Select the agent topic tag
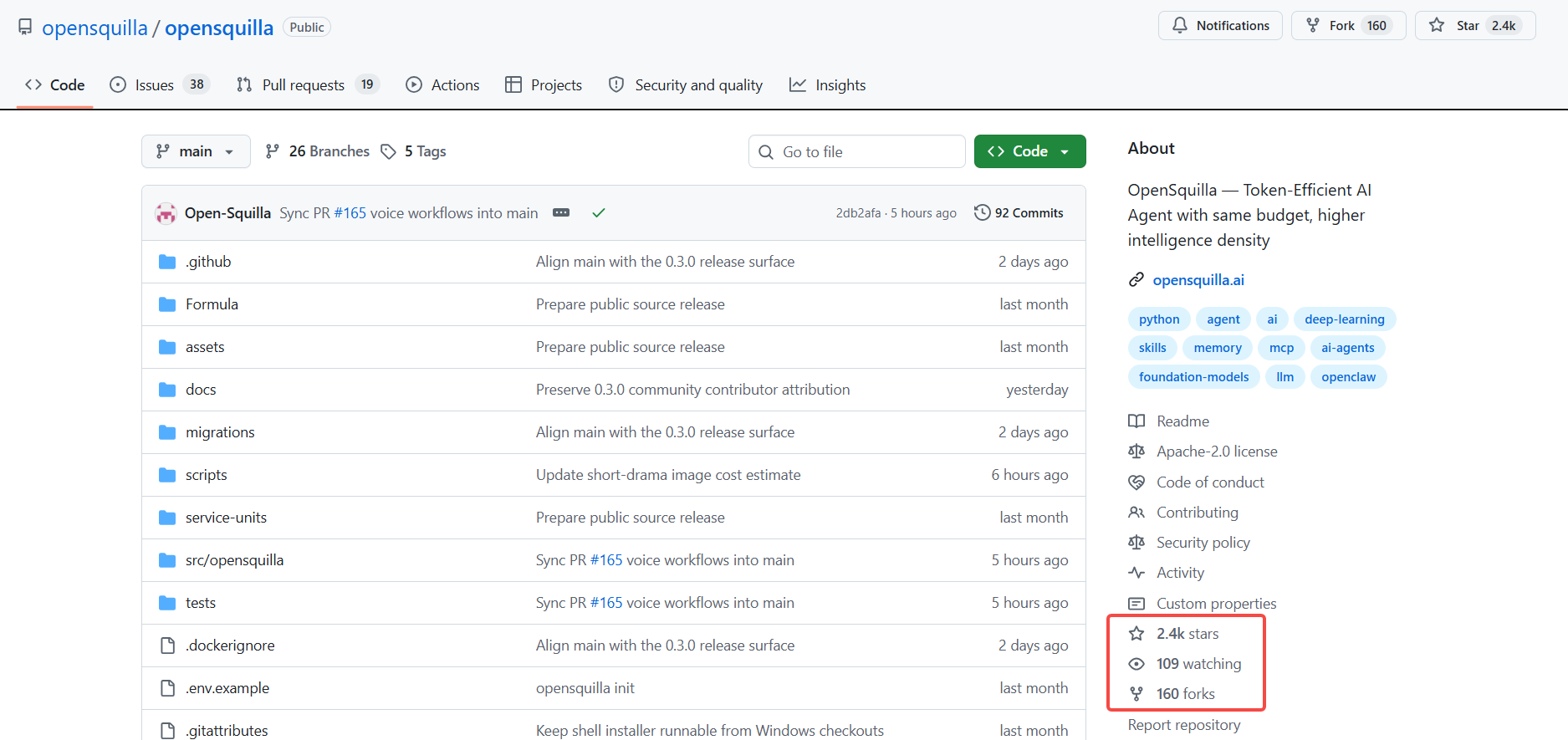The image size is (1568, 740). 1223,319
